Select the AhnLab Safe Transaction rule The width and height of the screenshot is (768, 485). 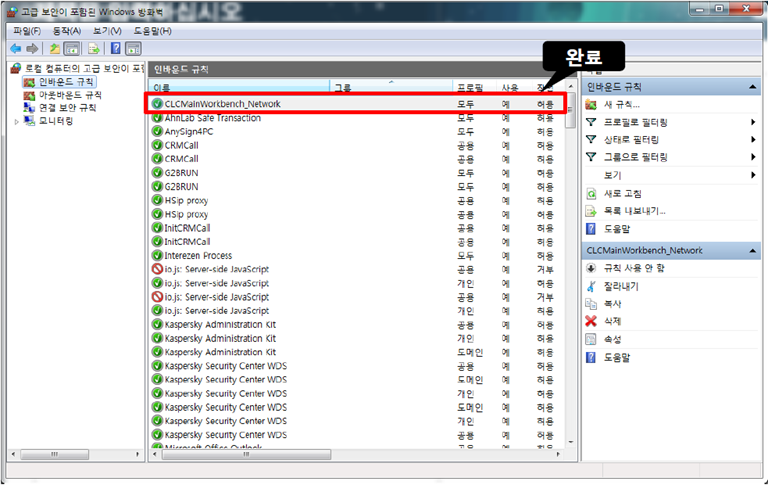213,118
